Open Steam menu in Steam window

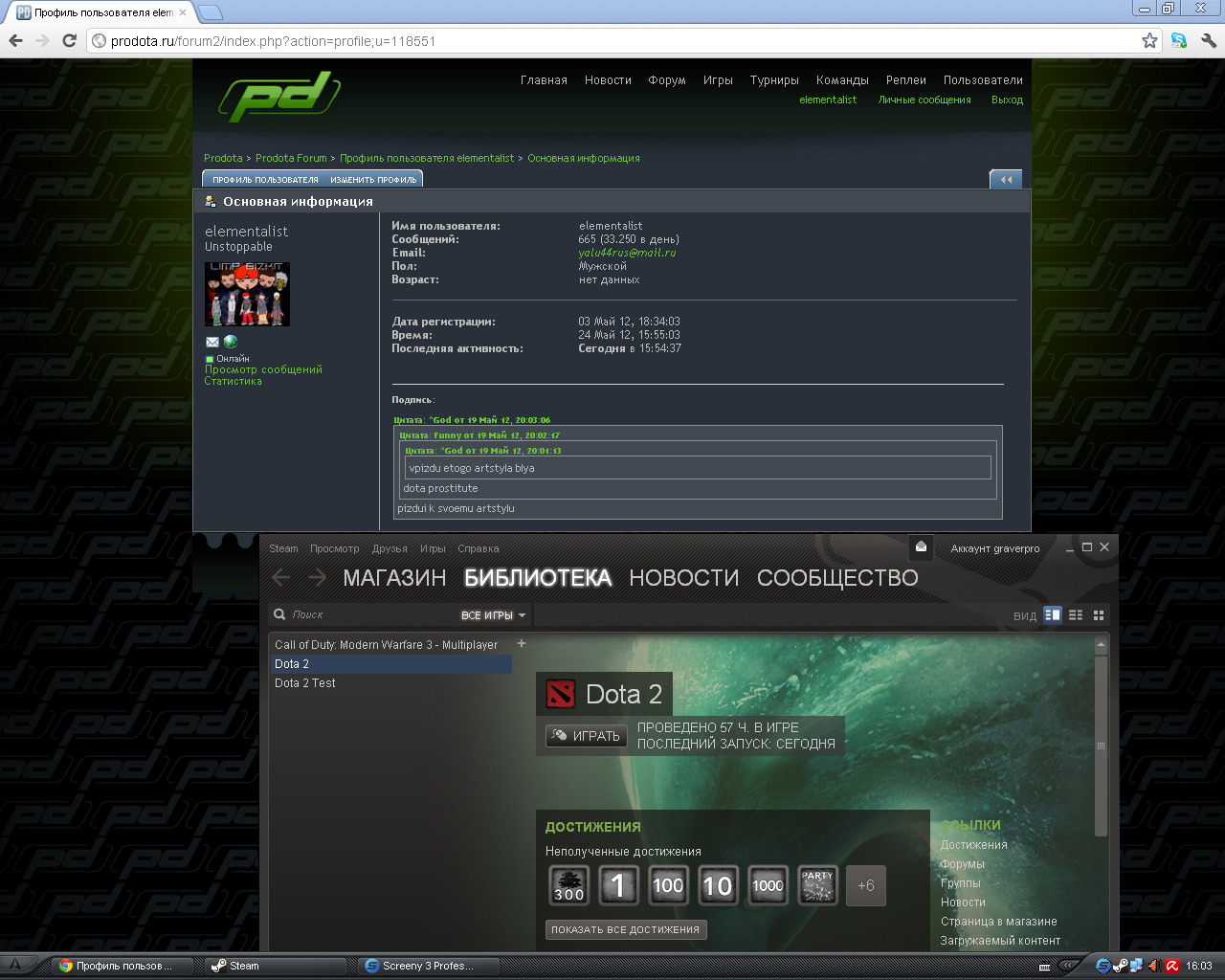[x=283, y=548]
